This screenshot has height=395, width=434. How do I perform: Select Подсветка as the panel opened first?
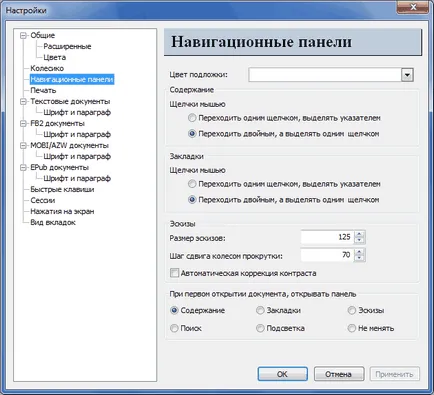point(260,328)
